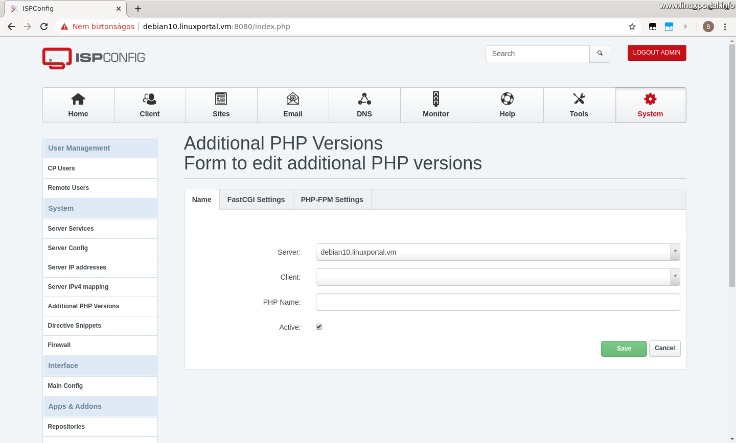Image resolution: width=736 pixels, height=443 pixels.
Task: Open the Monitor module
Action: point(436,105)
